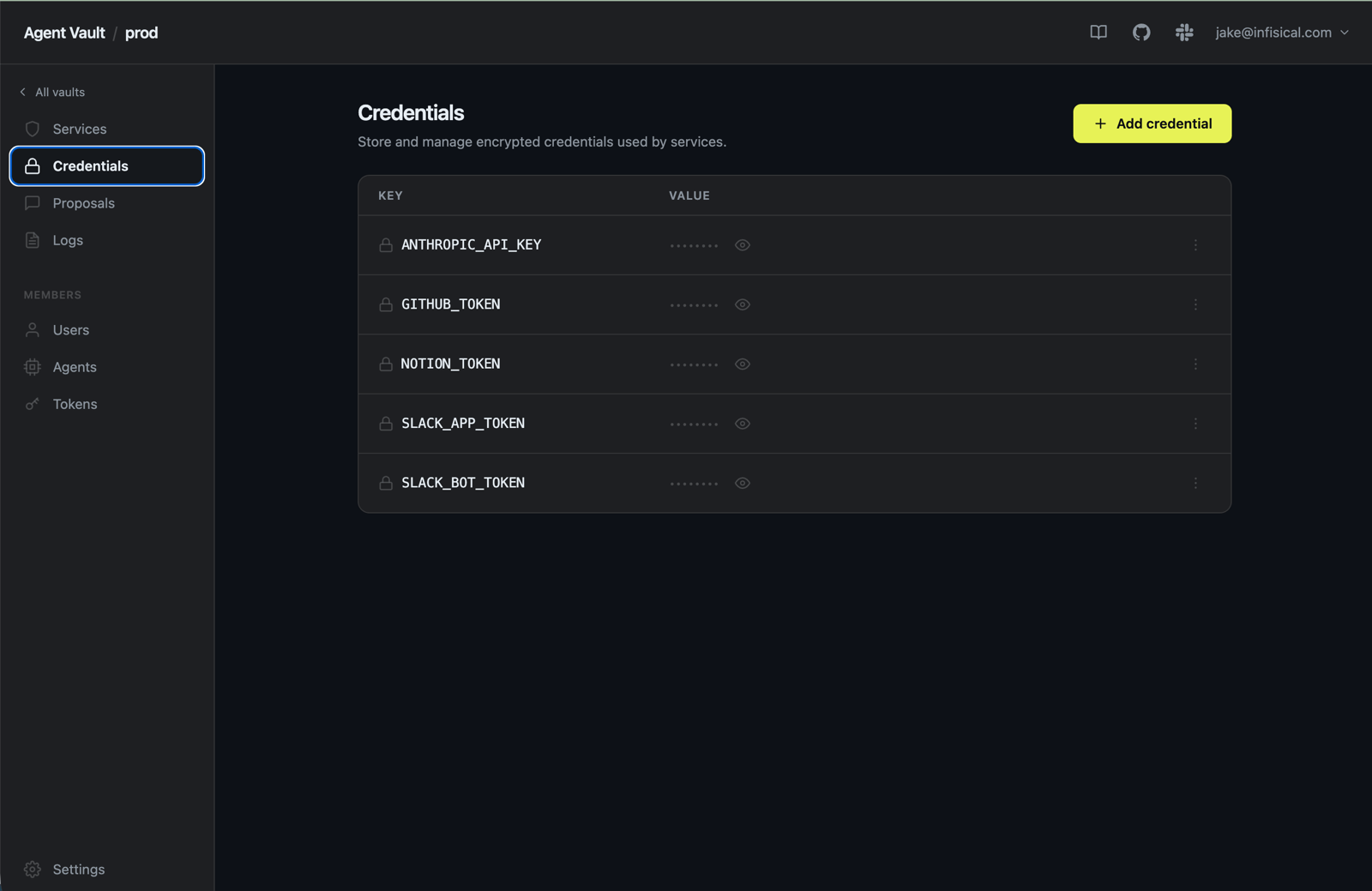The height and width of the screenshot is (891, 1372).
Task: Reveal the GITHUB_TOKEN value
Action: (x=743, y=304)
